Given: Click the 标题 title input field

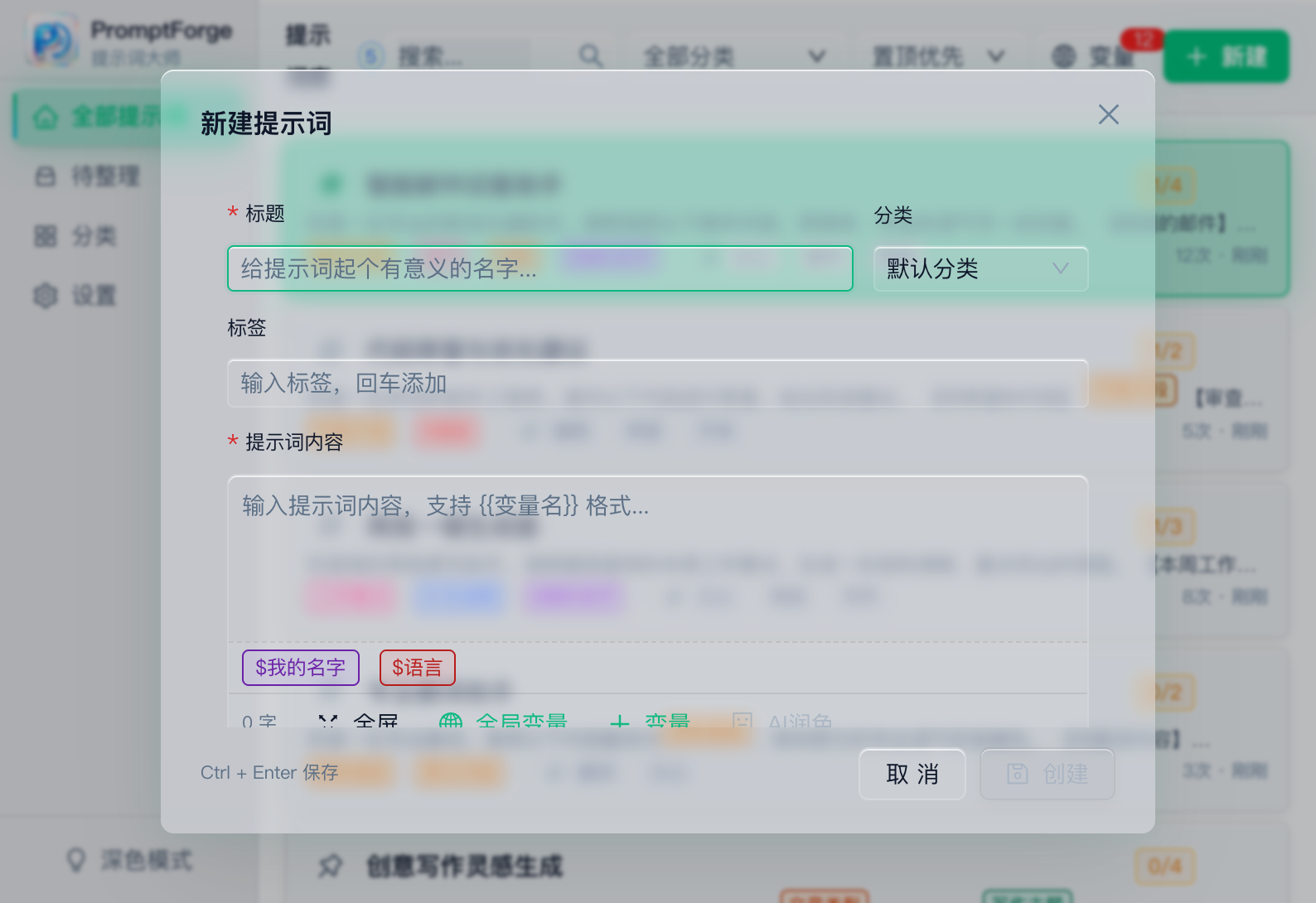Looking at the screenshot, I should tap(540, 268).
